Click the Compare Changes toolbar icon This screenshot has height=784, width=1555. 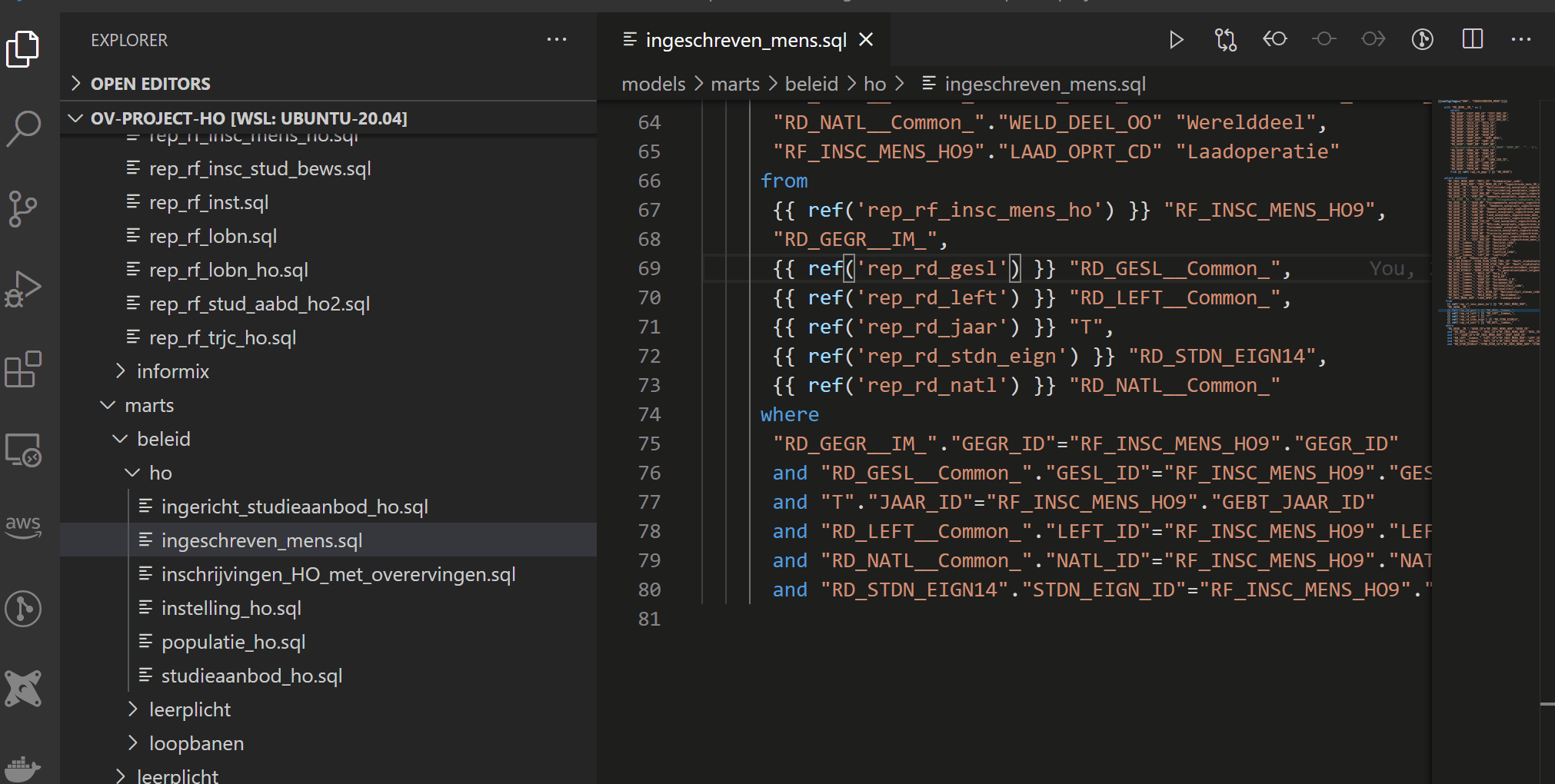click(x=1225, y=39)
